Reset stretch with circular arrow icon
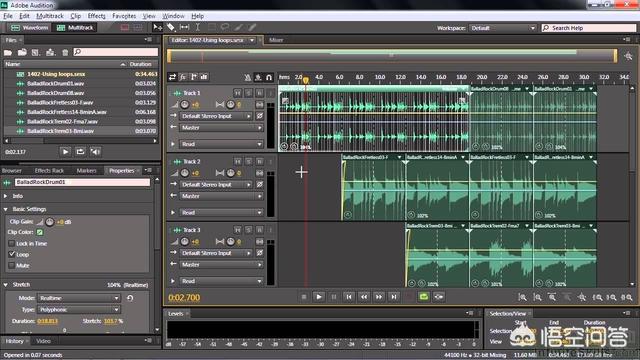Image resolution: width=640 pixels, height=360 pixels. (x=130, y=298)
